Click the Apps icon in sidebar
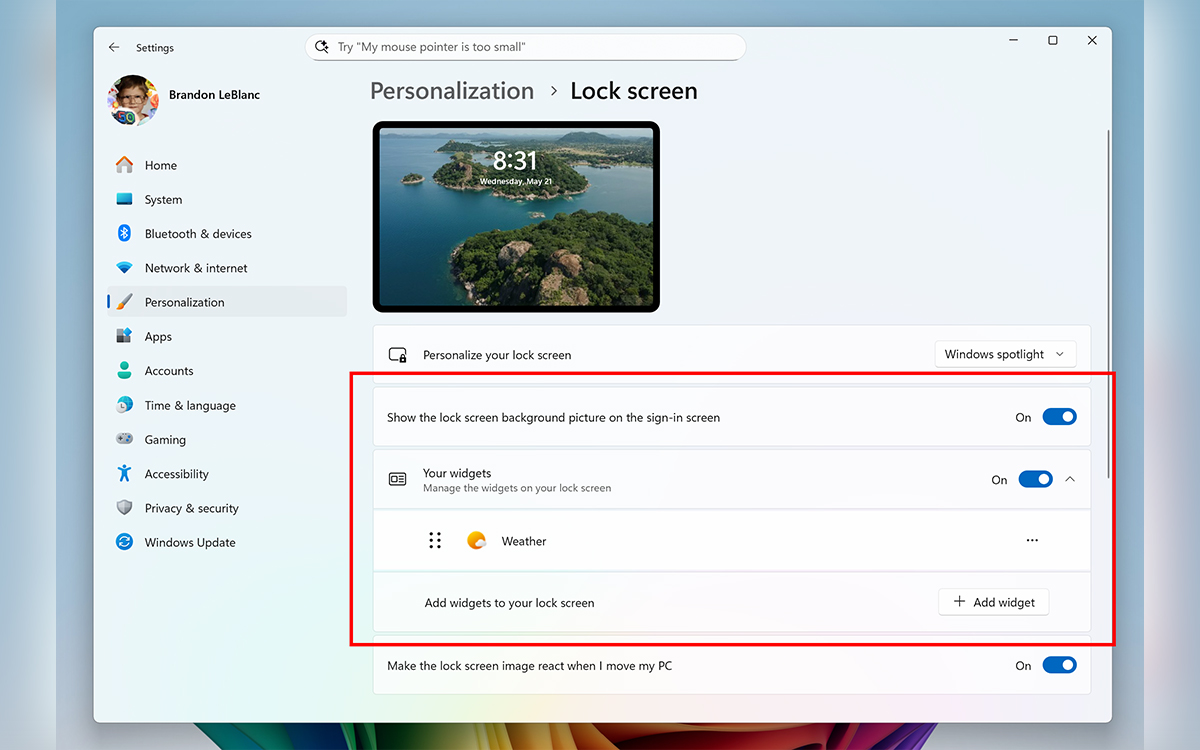Screen dimensions: 1200x750 [x=124, y=336]
